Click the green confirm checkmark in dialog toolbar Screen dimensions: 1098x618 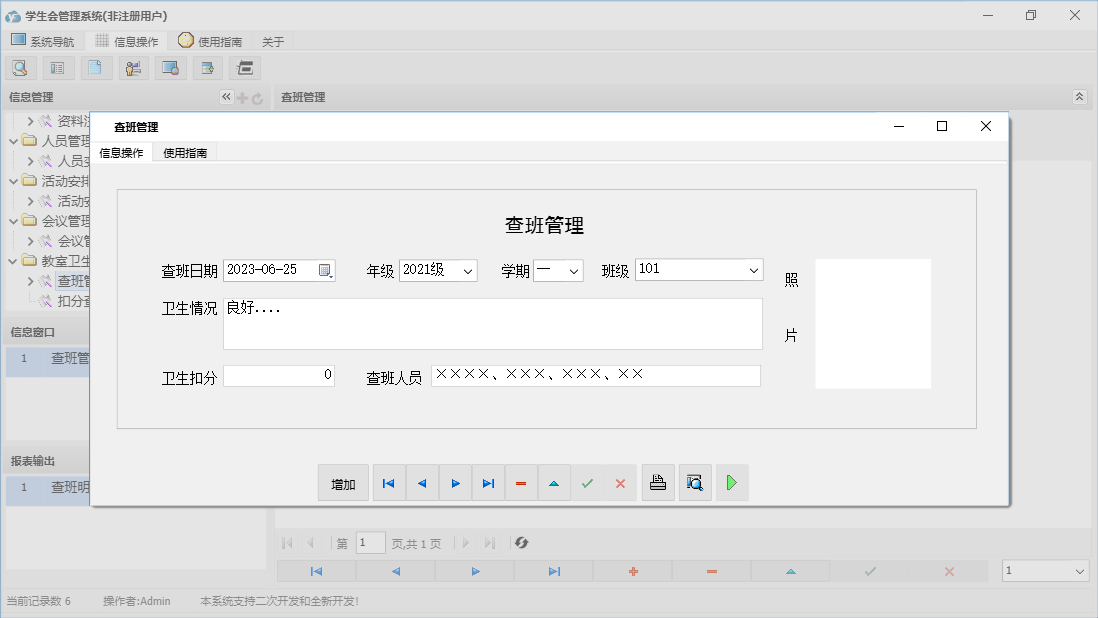point(587,482)
